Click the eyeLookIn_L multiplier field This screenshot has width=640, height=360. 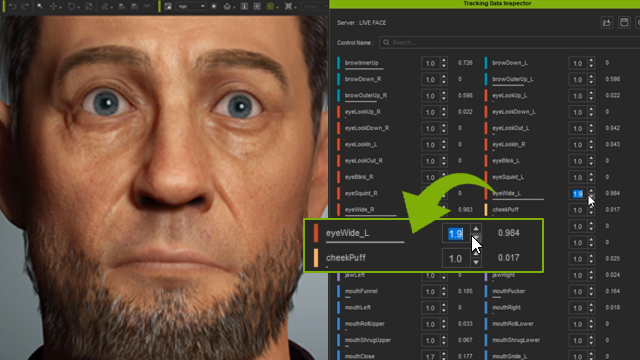click(430, 145)
